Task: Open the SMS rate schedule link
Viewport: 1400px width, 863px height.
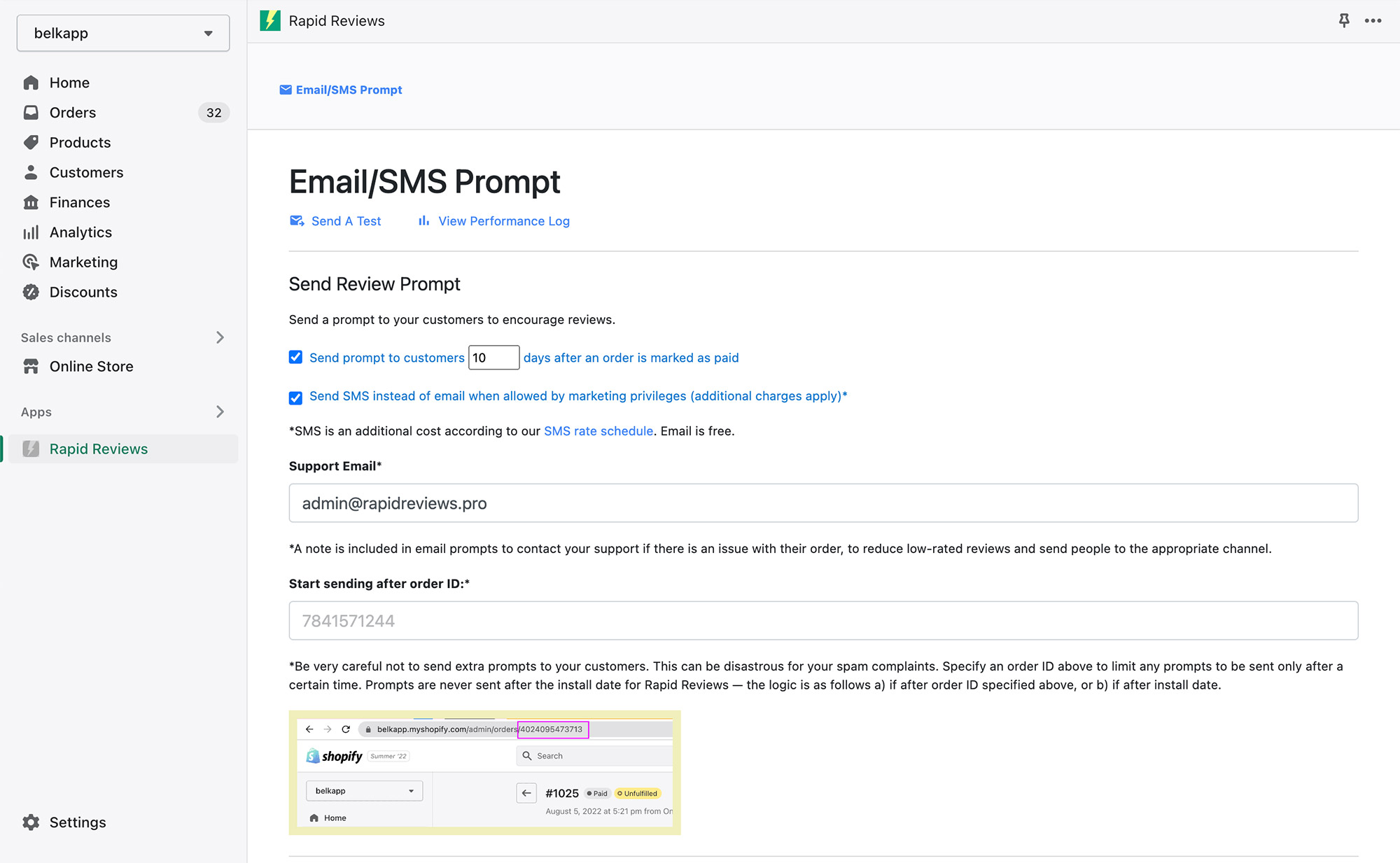Action: point(598,431)
